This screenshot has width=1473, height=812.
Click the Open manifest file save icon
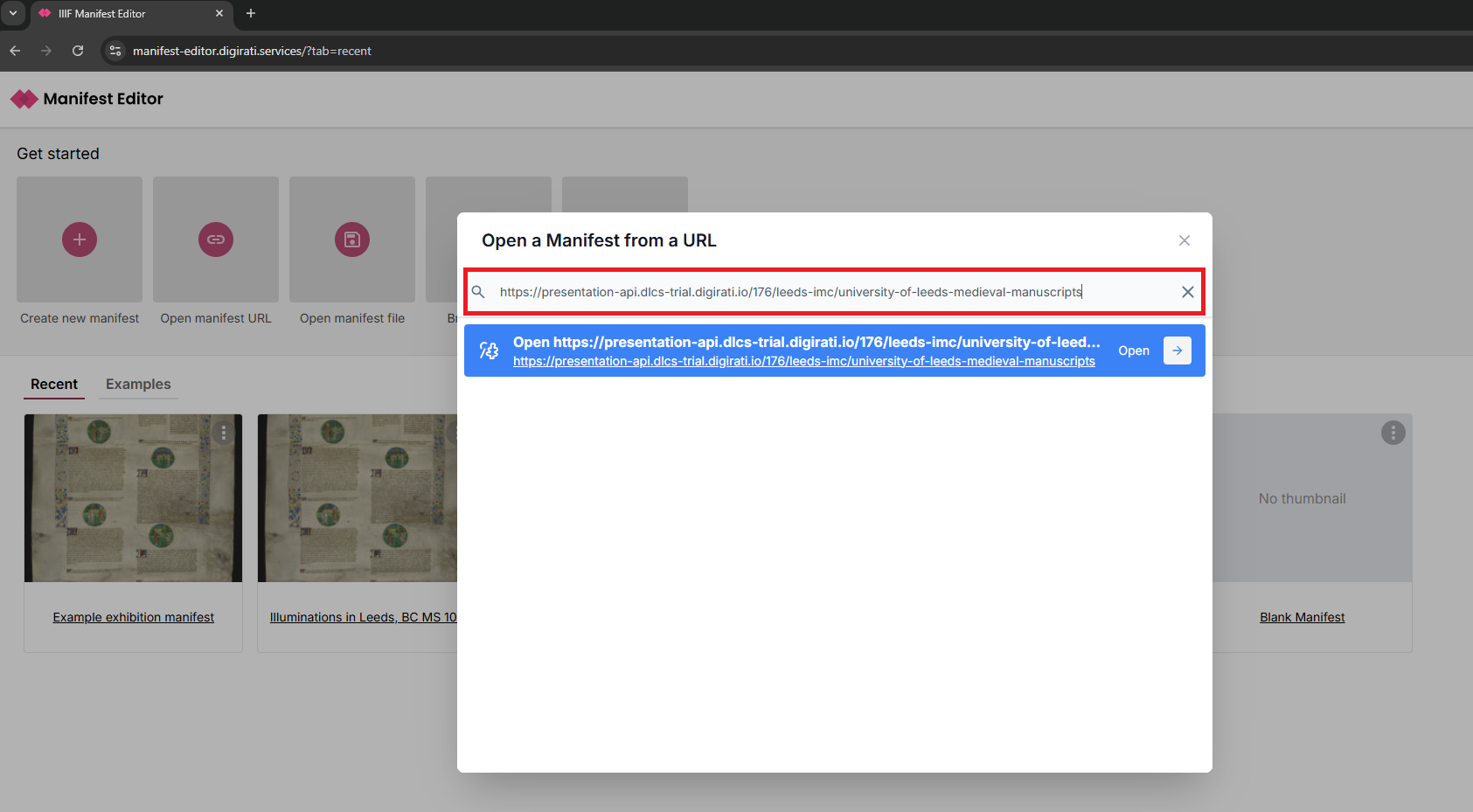point(352,239)
